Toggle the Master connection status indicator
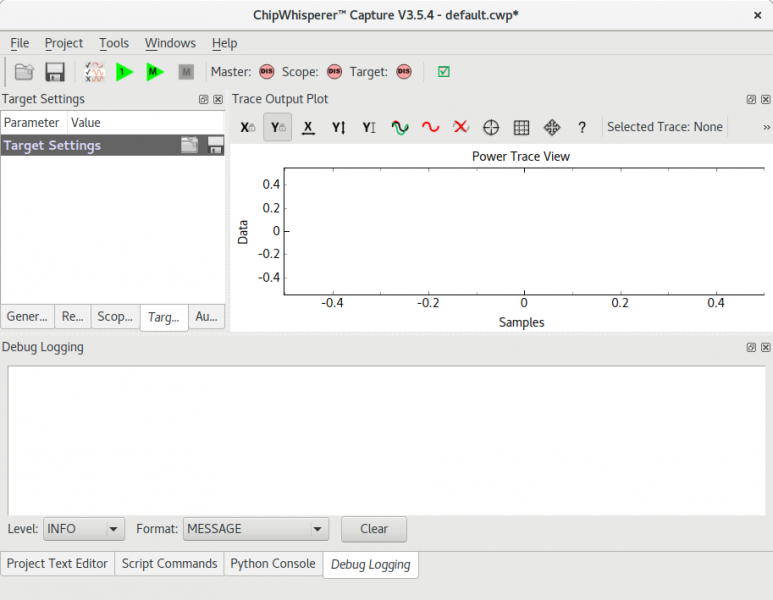 tap(267, 72)
